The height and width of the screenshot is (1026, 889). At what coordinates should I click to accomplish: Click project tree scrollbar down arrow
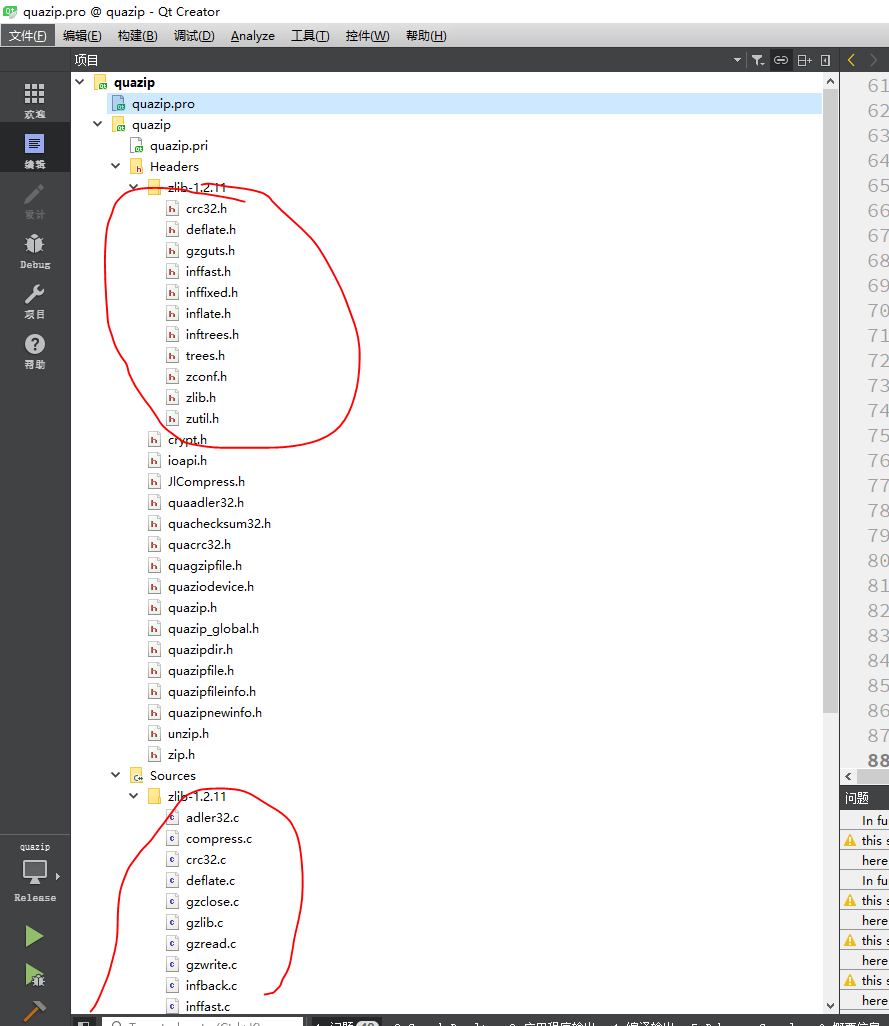click(830, 1006)
